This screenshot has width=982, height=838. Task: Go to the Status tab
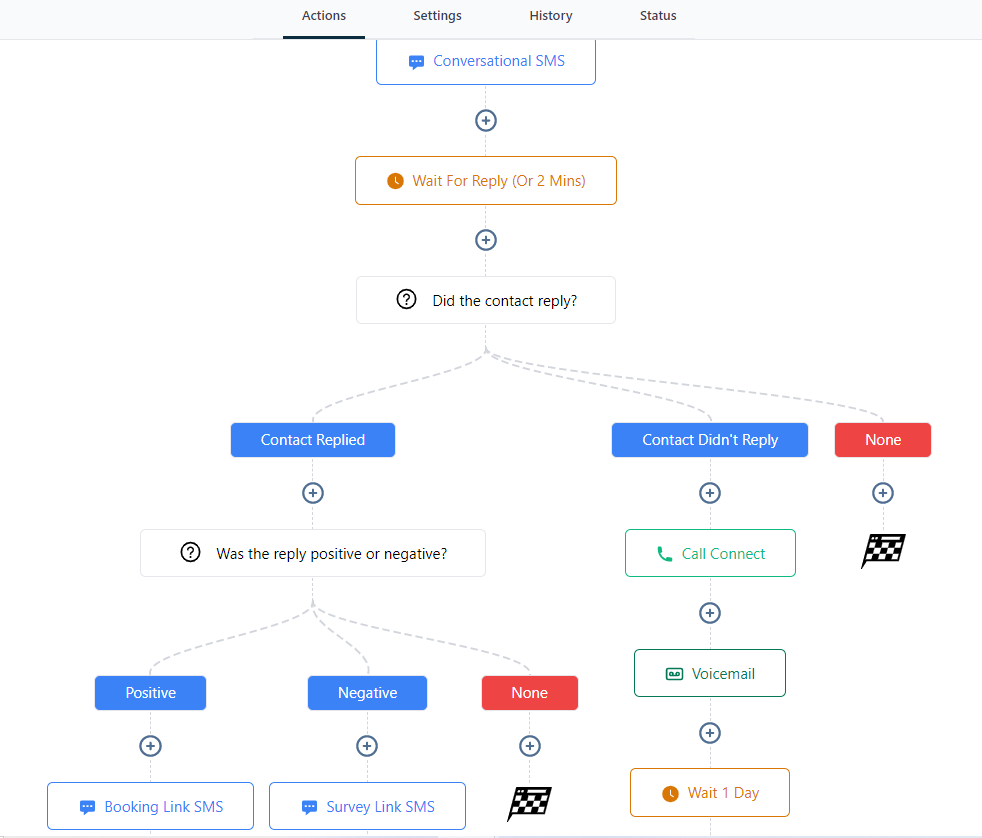[x=658, y=16]
